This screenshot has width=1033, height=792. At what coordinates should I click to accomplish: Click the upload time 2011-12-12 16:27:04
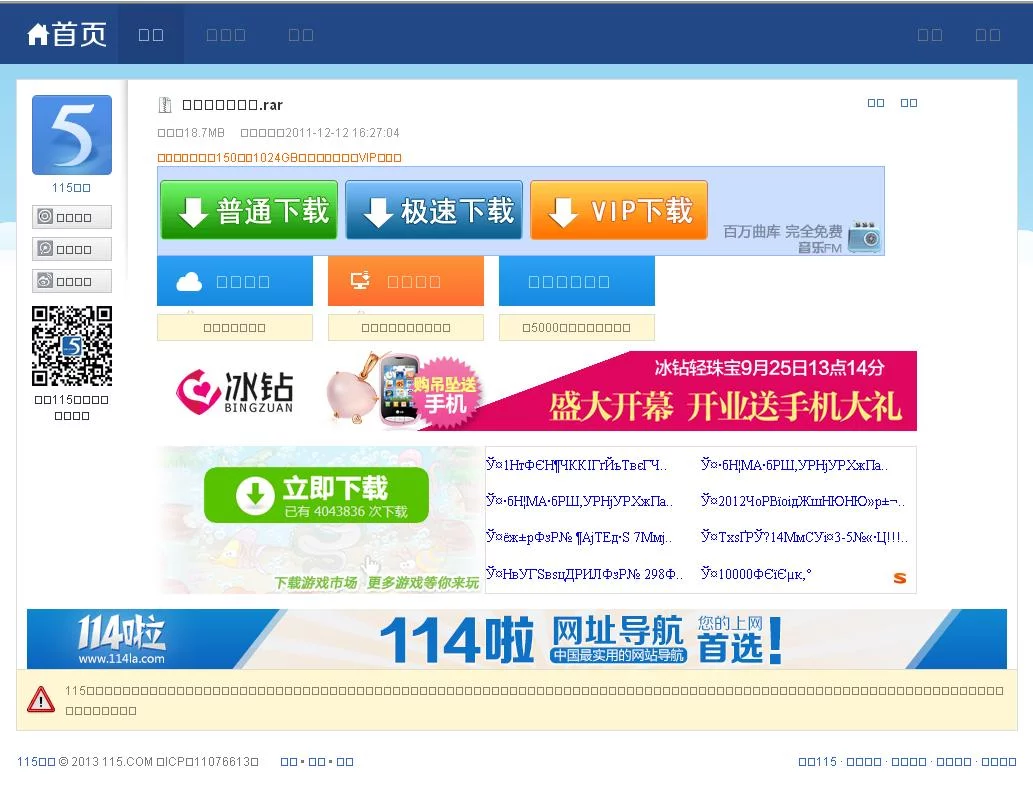320,133
